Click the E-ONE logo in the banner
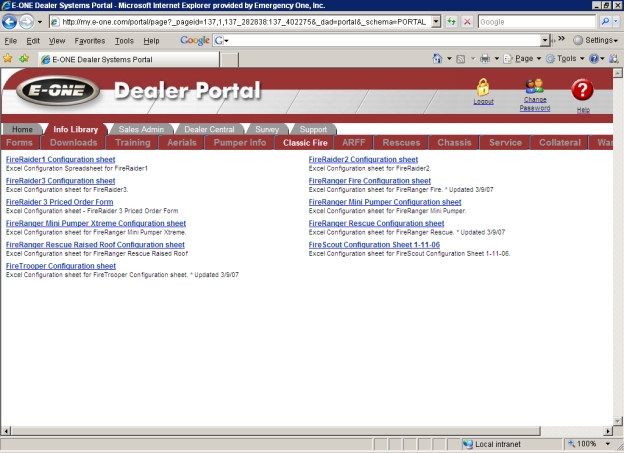The width and height of the screenshot is (624, 453). pos(58,90)
